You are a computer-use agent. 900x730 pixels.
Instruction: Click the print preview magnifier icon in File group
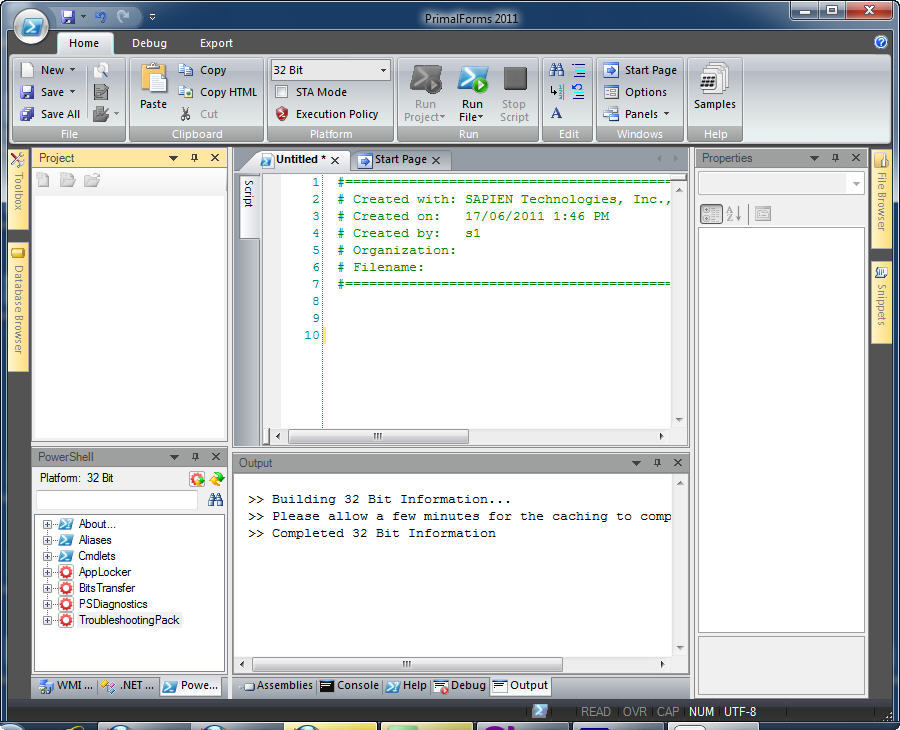102,70
